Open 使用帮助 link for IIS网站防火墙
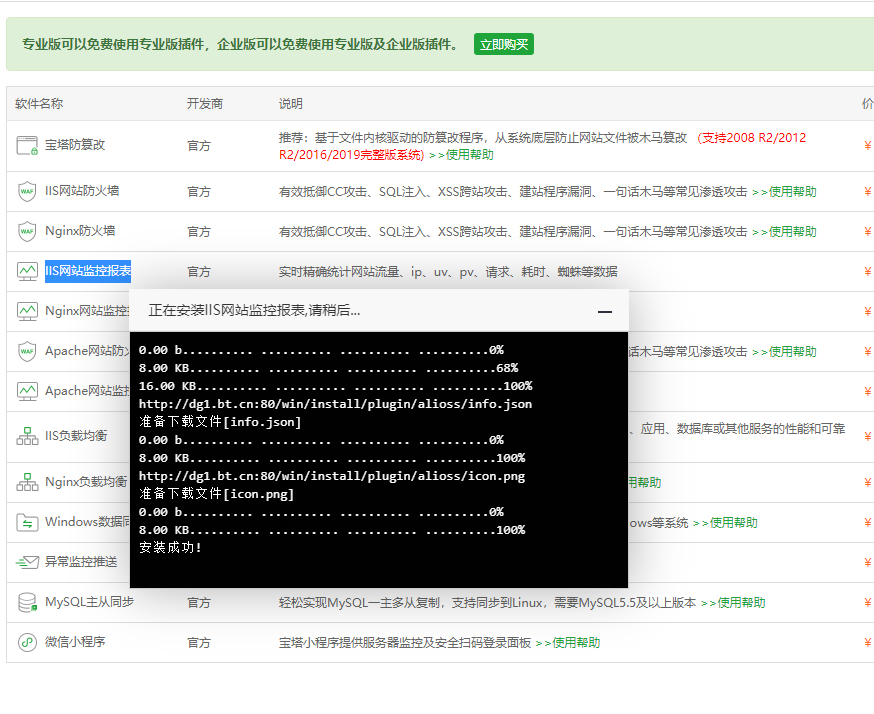 [784, 192]
